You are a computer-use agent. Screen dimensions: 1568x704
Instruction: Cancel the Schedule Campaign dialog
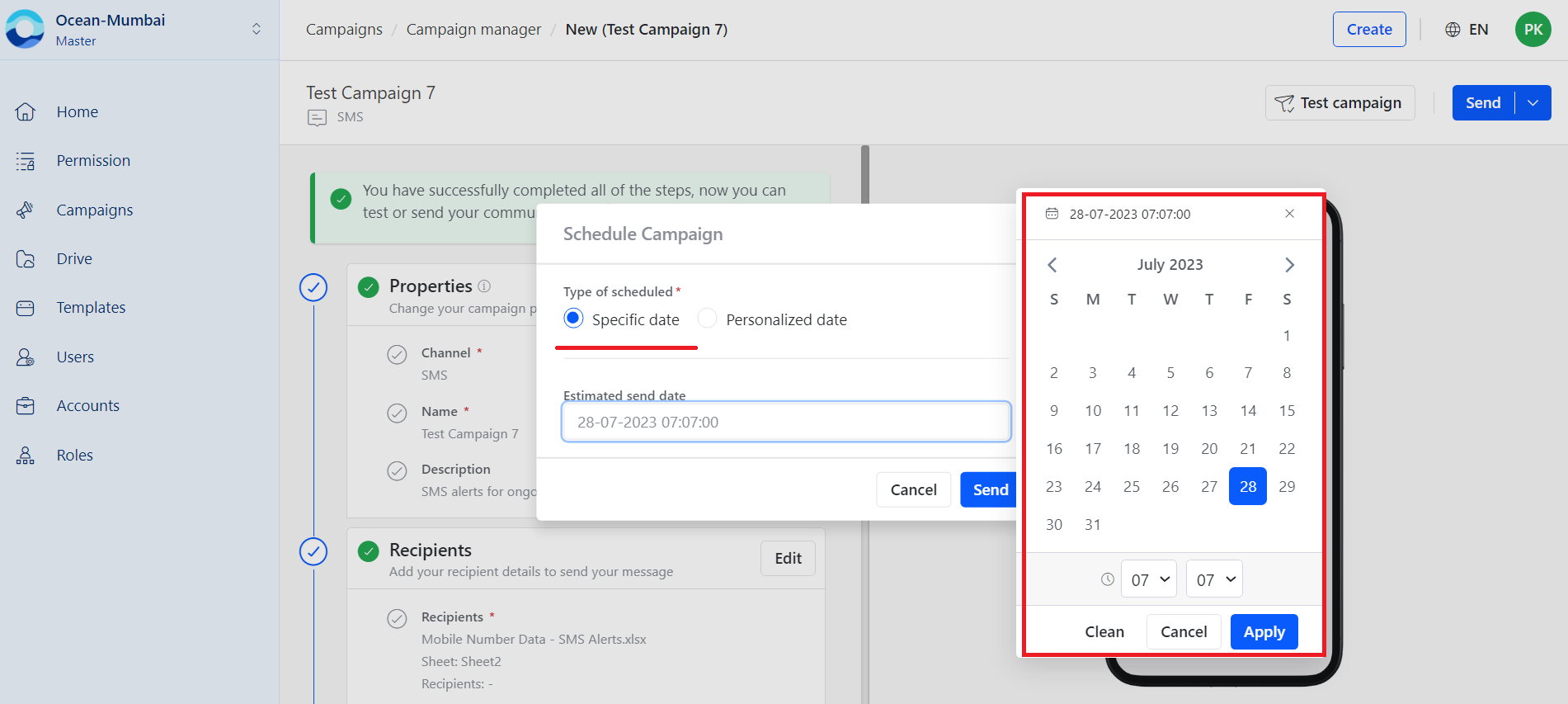pos(913,489)
